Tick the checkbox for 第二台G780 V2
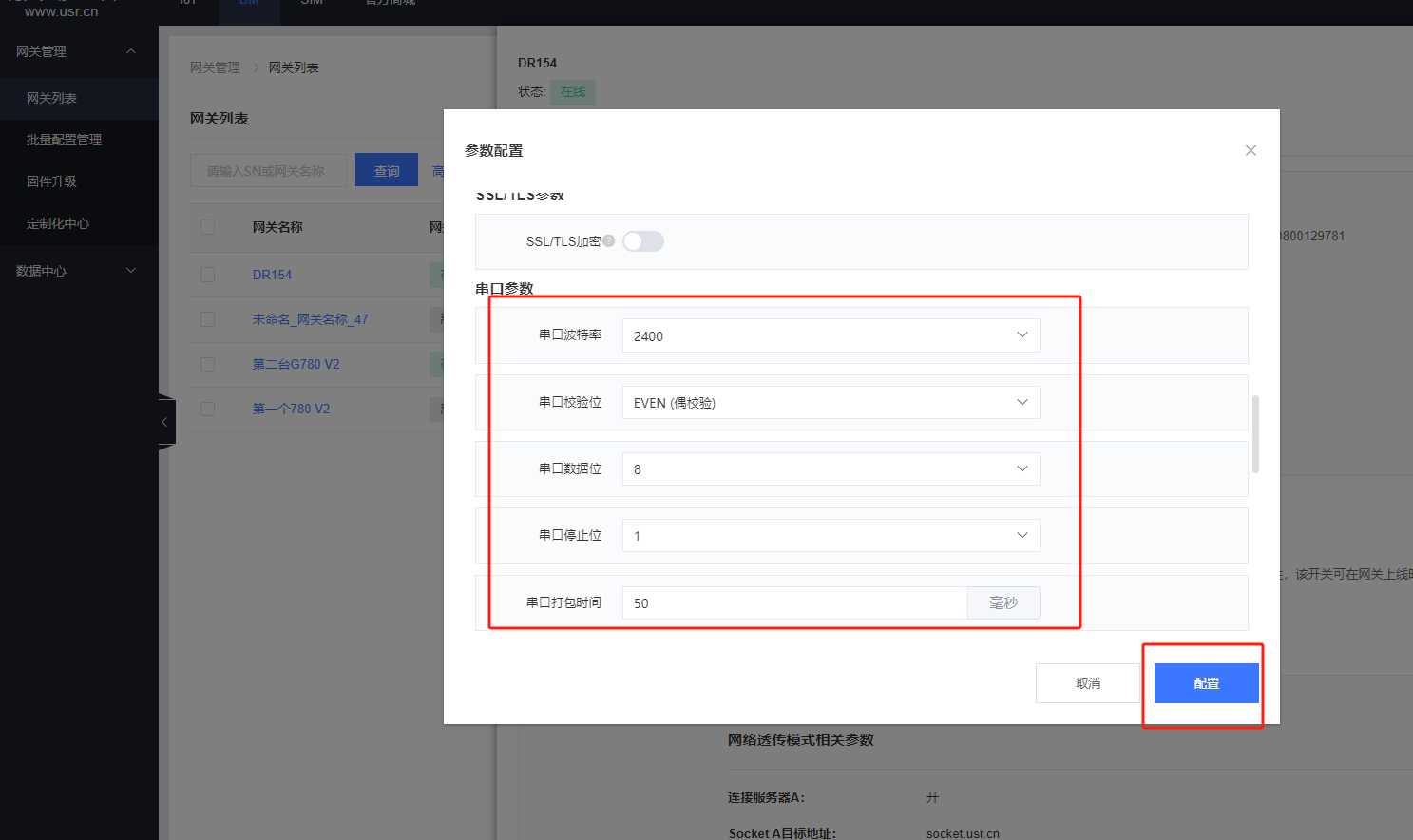Image resolution: width=1413 pixels, height=840 pixels. click(x=207, y=364)
